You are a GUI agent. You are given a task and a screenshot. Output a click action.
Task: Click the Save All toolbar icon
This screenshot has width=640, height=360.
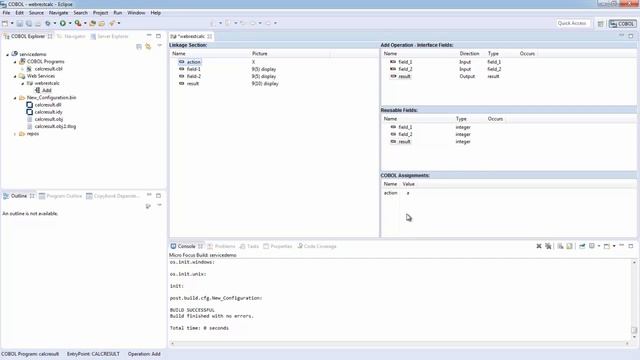[29, 23]
